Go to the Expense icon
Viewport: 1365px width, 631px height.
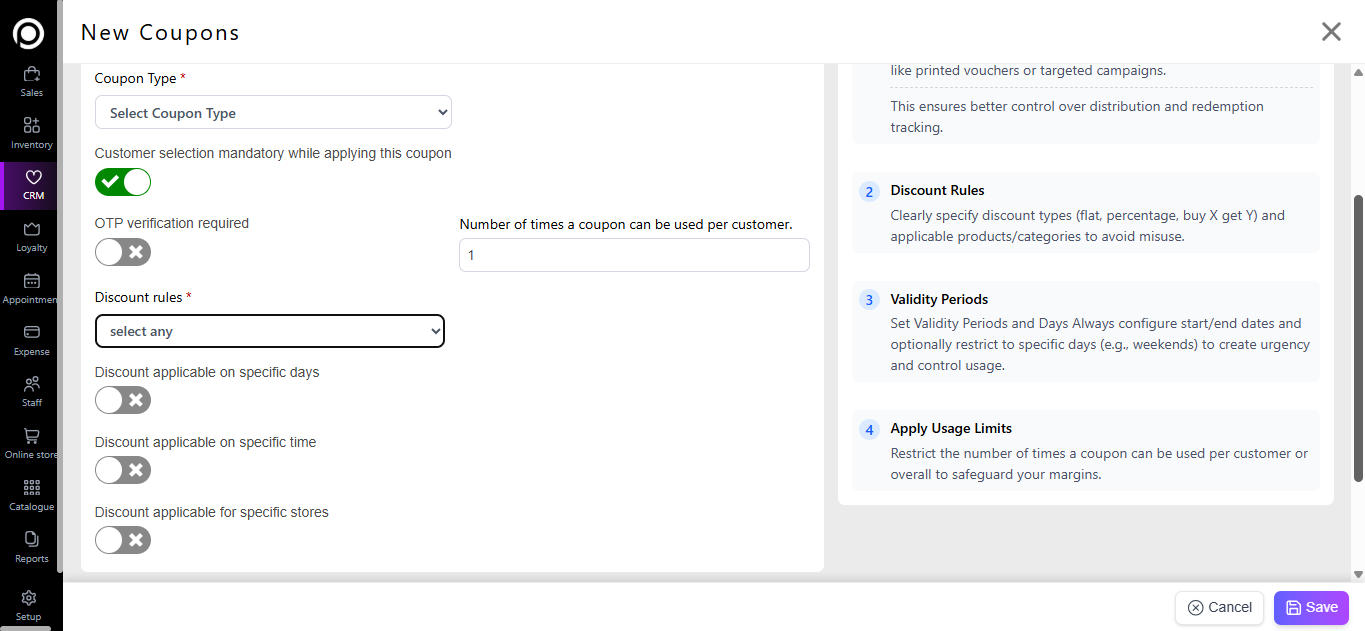coord(31,333)
